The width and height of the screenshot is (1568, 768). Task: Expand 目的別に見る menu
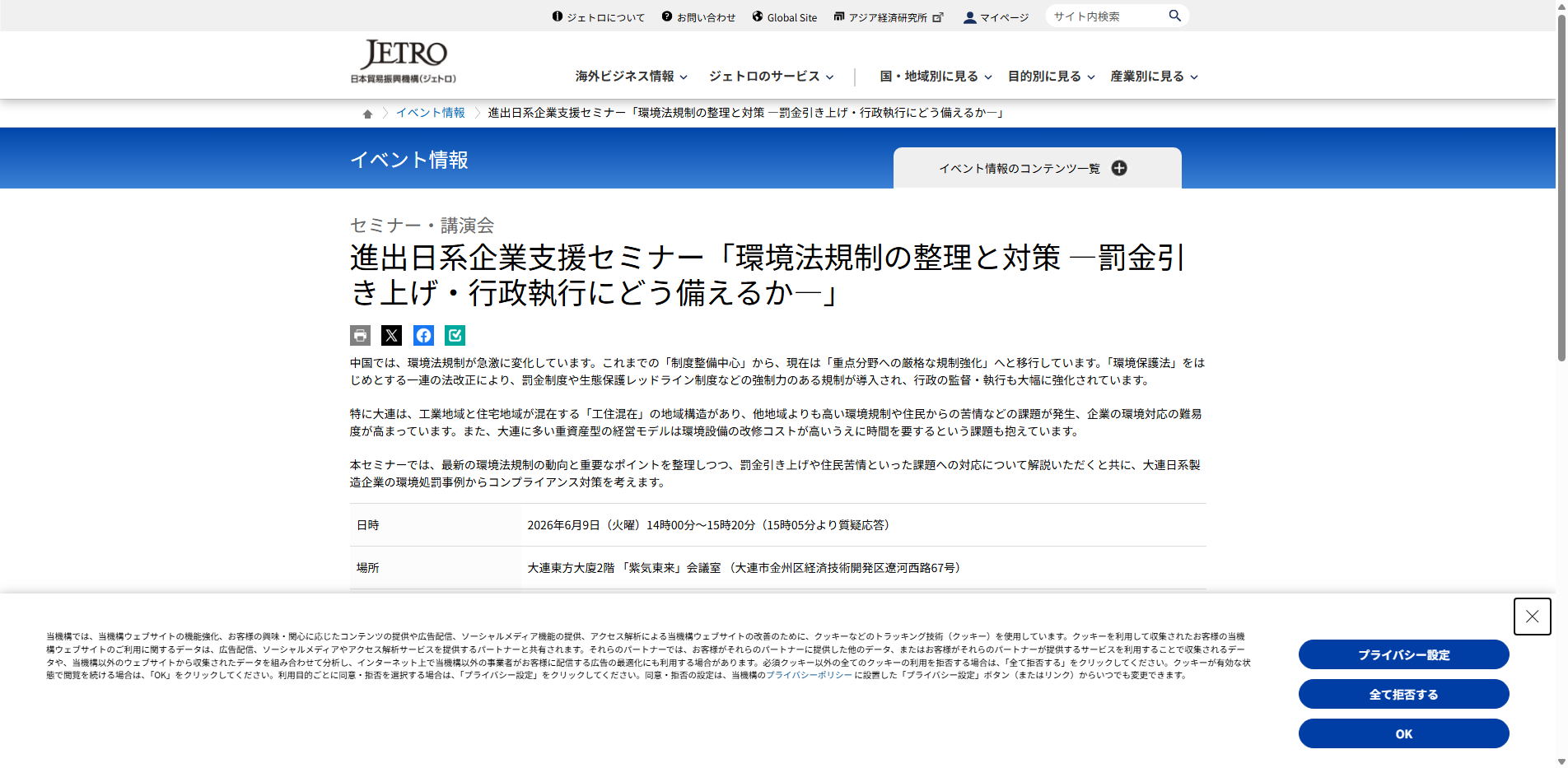pos(1052,77)
